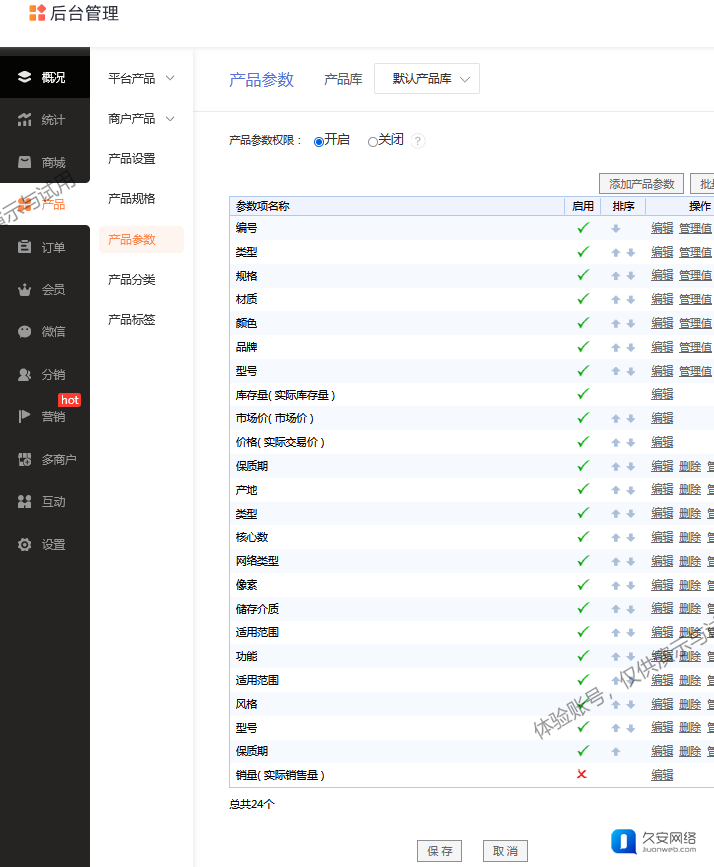The height and width of the screenshot is (867, 714).
Task: Click the 微信 chat icon
Action: (25, 331)
